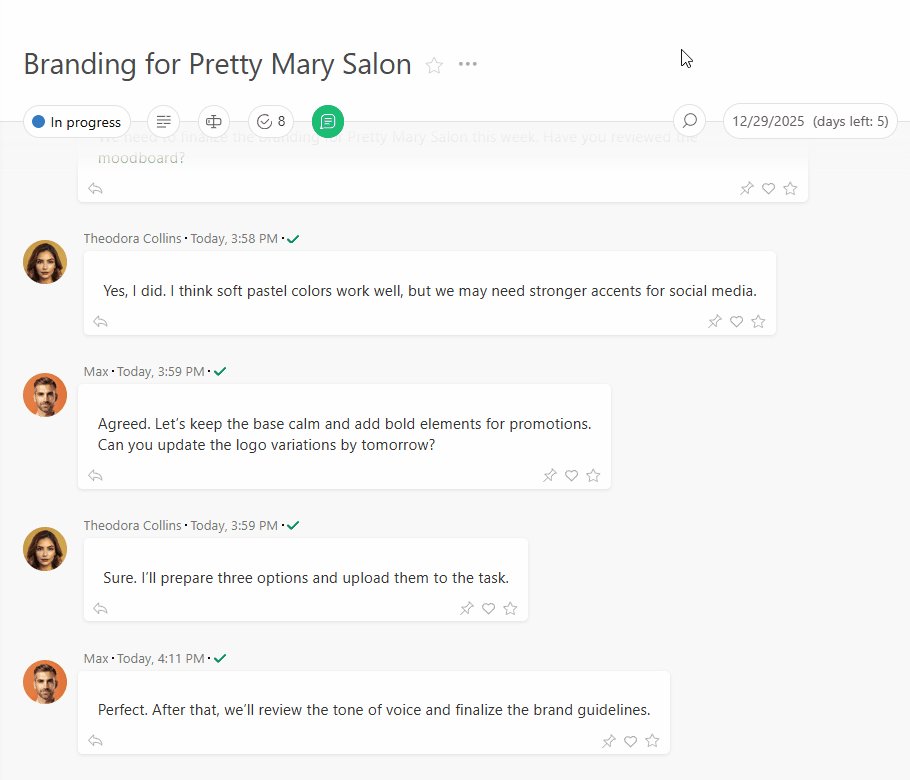Like Max's 3:59 PM message with the heart

tap(571, 476)
